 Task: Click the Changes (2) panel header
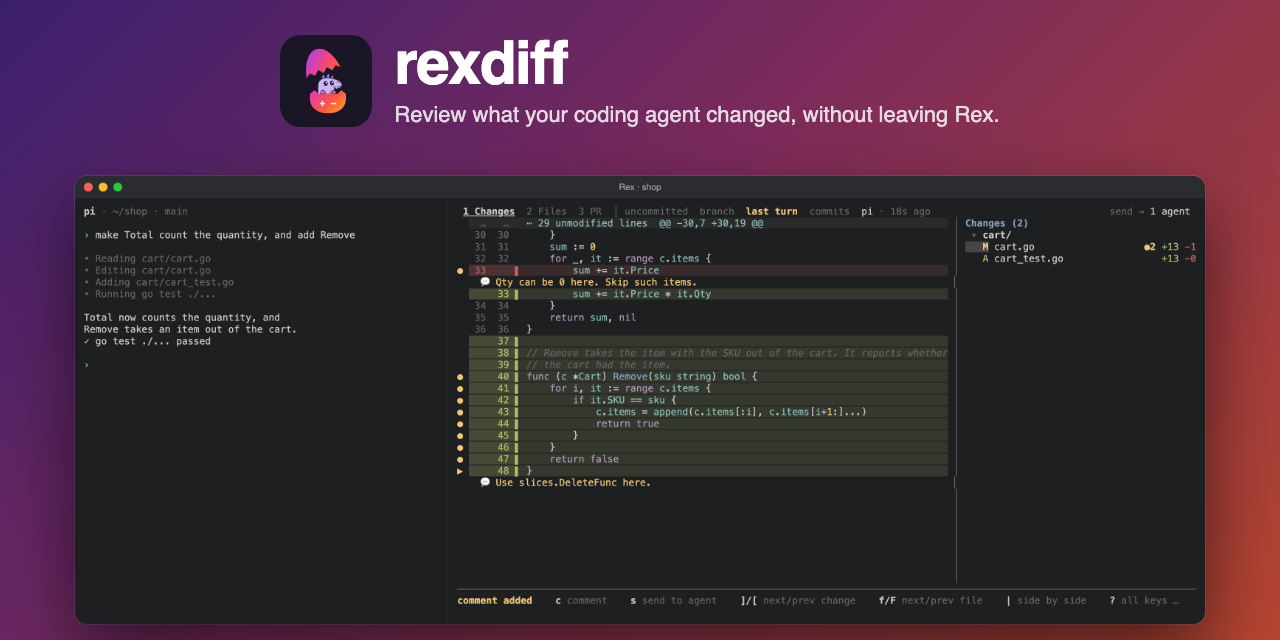click(x=996, y=223)
